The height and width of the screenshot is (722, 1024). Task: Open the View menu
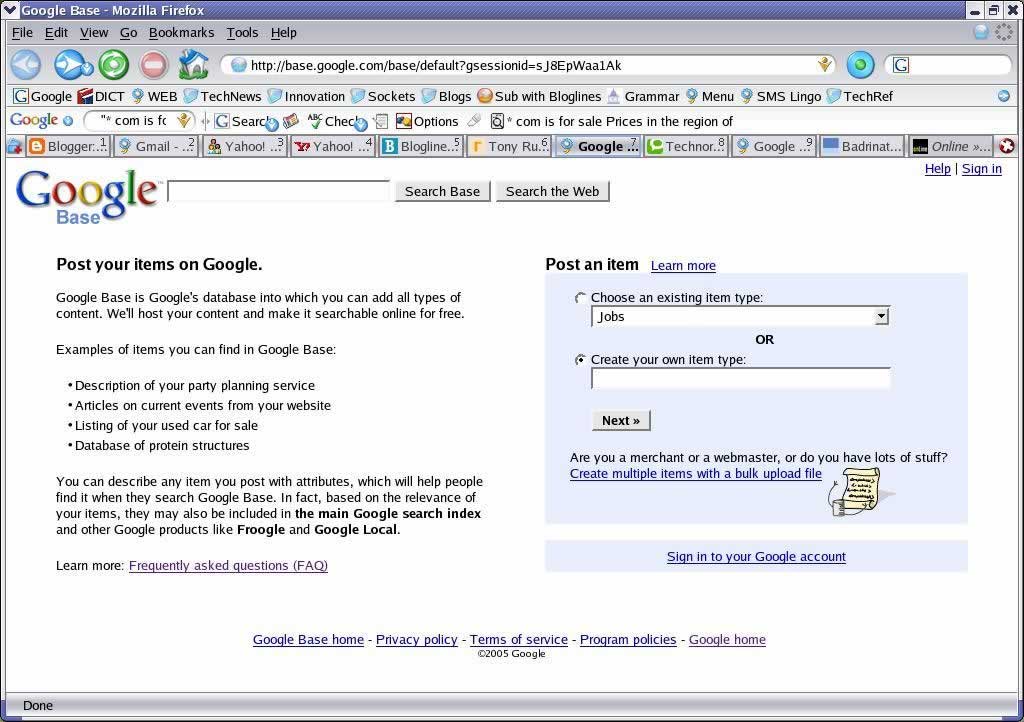94,33
